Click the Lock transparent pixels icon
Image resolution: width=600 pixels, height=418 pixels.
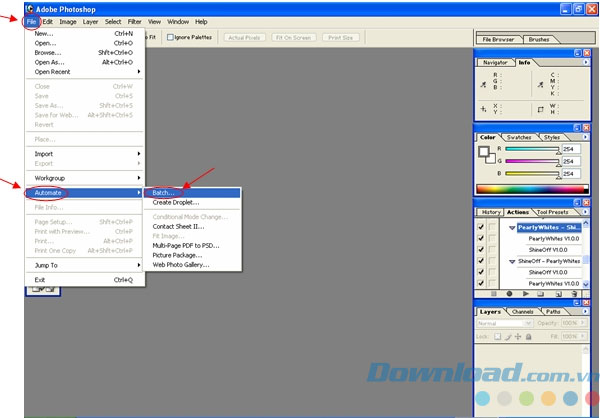[x=497, y=336]
